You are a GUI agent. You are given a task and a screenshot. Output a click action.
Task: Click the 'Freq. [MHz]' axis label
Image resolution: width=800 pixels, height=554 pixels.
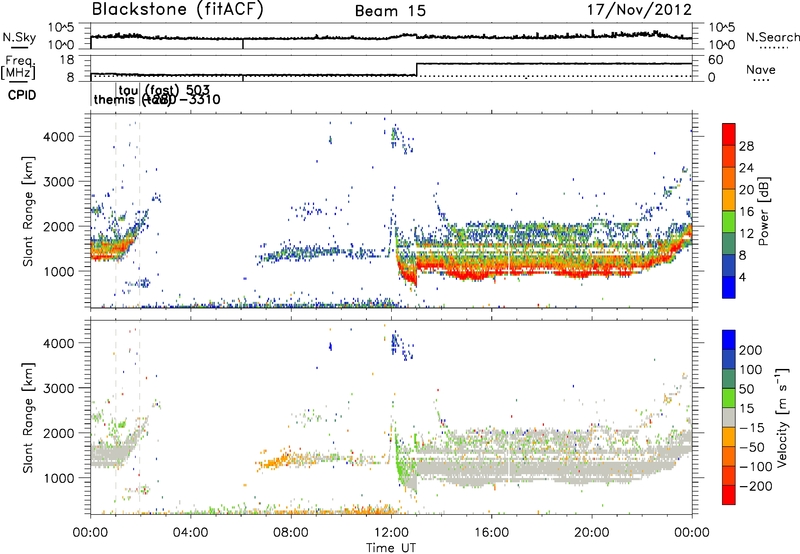tap(19, 67)
